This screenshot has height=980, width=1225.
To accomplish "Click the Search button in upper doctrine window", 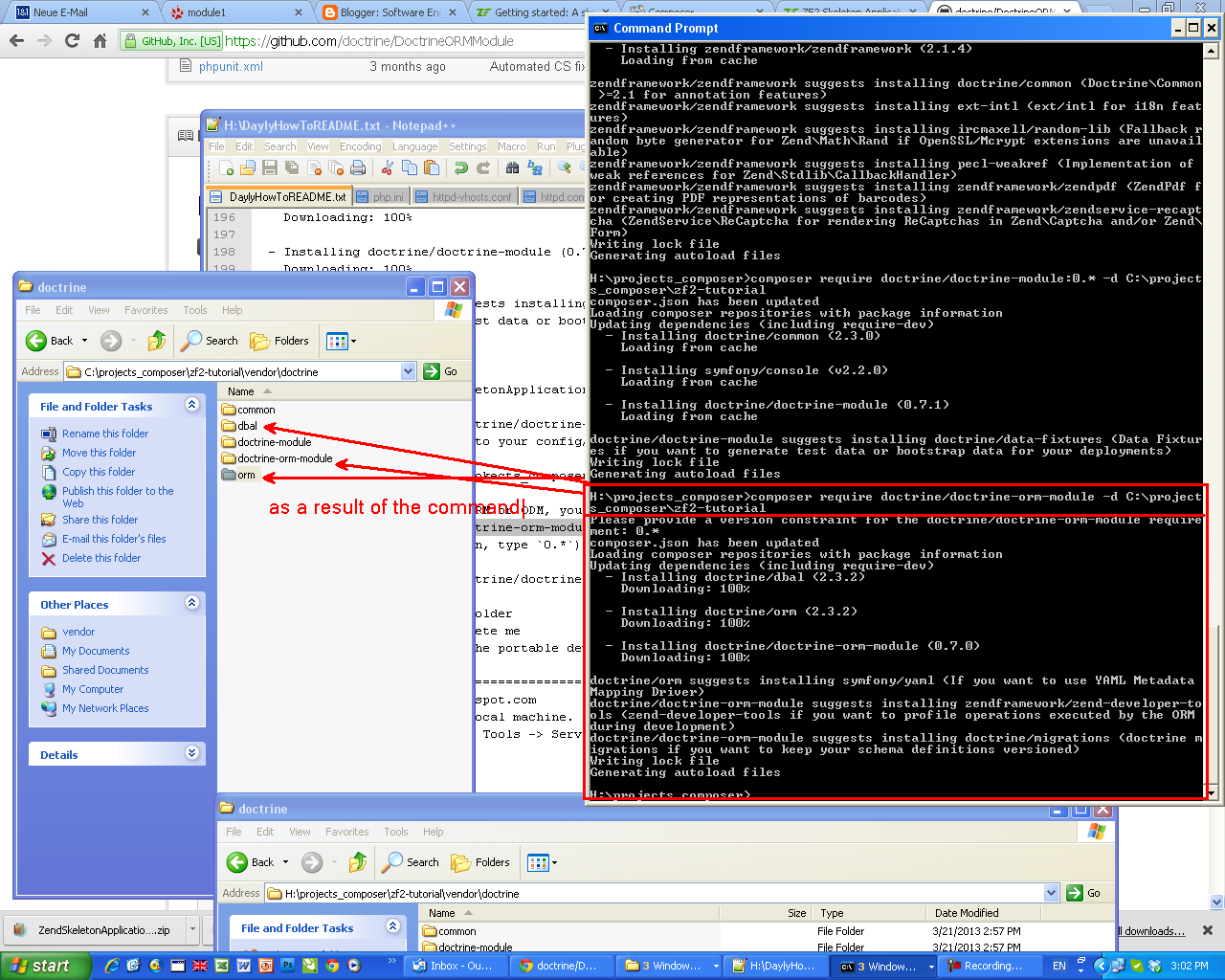I will click(x=210, y=341).
